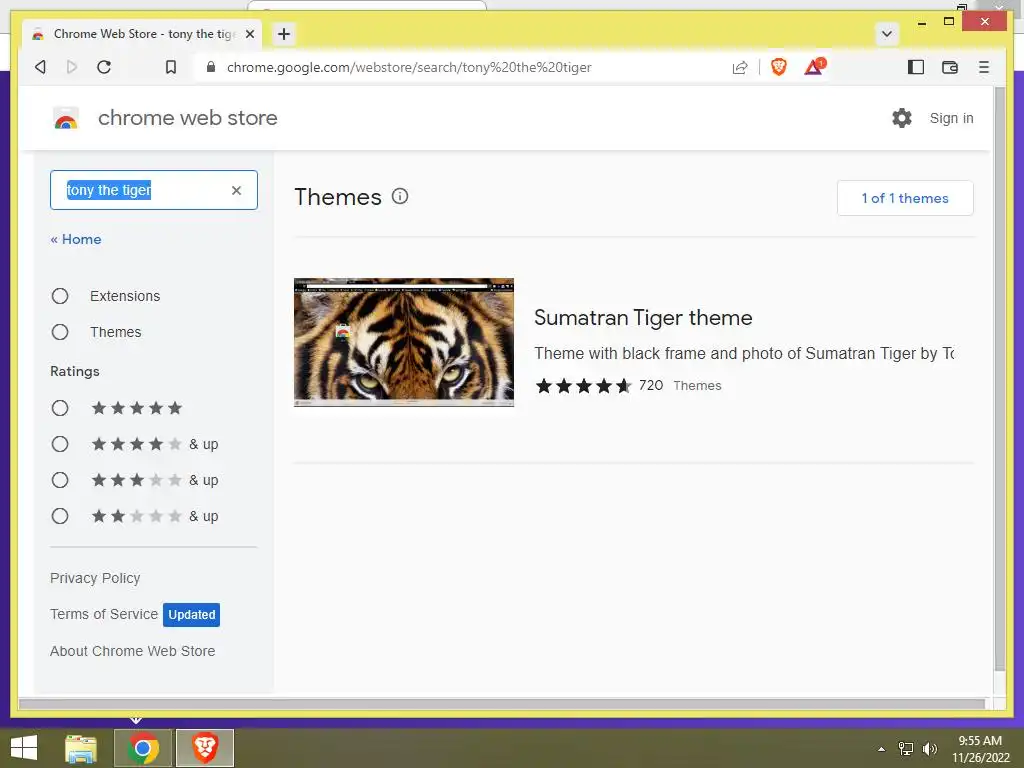This screenshot has height=768, width=1024.
Task: Open the browser hamburger menu
Action: (984, 67)
